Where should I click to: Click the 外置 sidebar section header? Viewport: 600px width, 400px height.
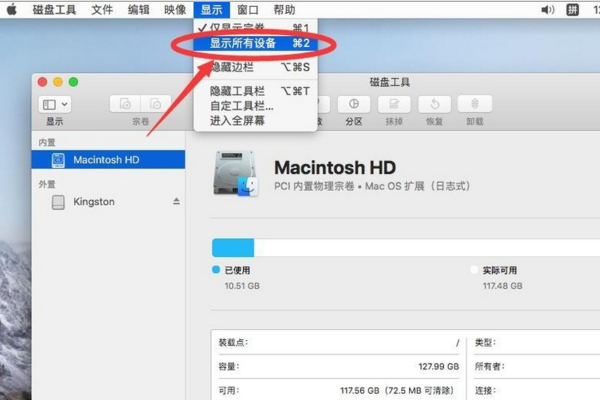pos(47,184)
